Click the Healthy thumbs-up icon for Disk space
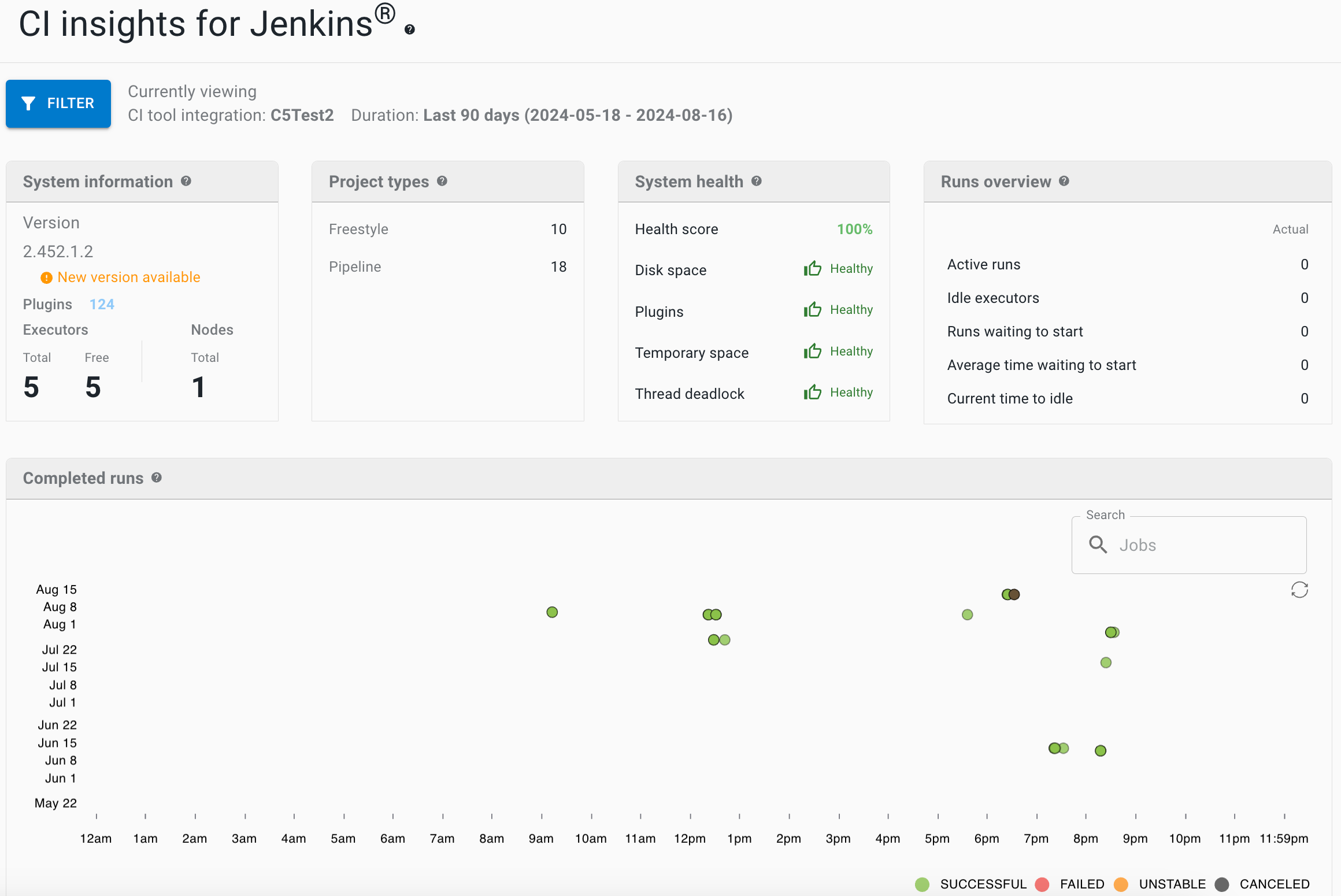Viewport: 1341px width, 896px height. (x=813, y=268)
